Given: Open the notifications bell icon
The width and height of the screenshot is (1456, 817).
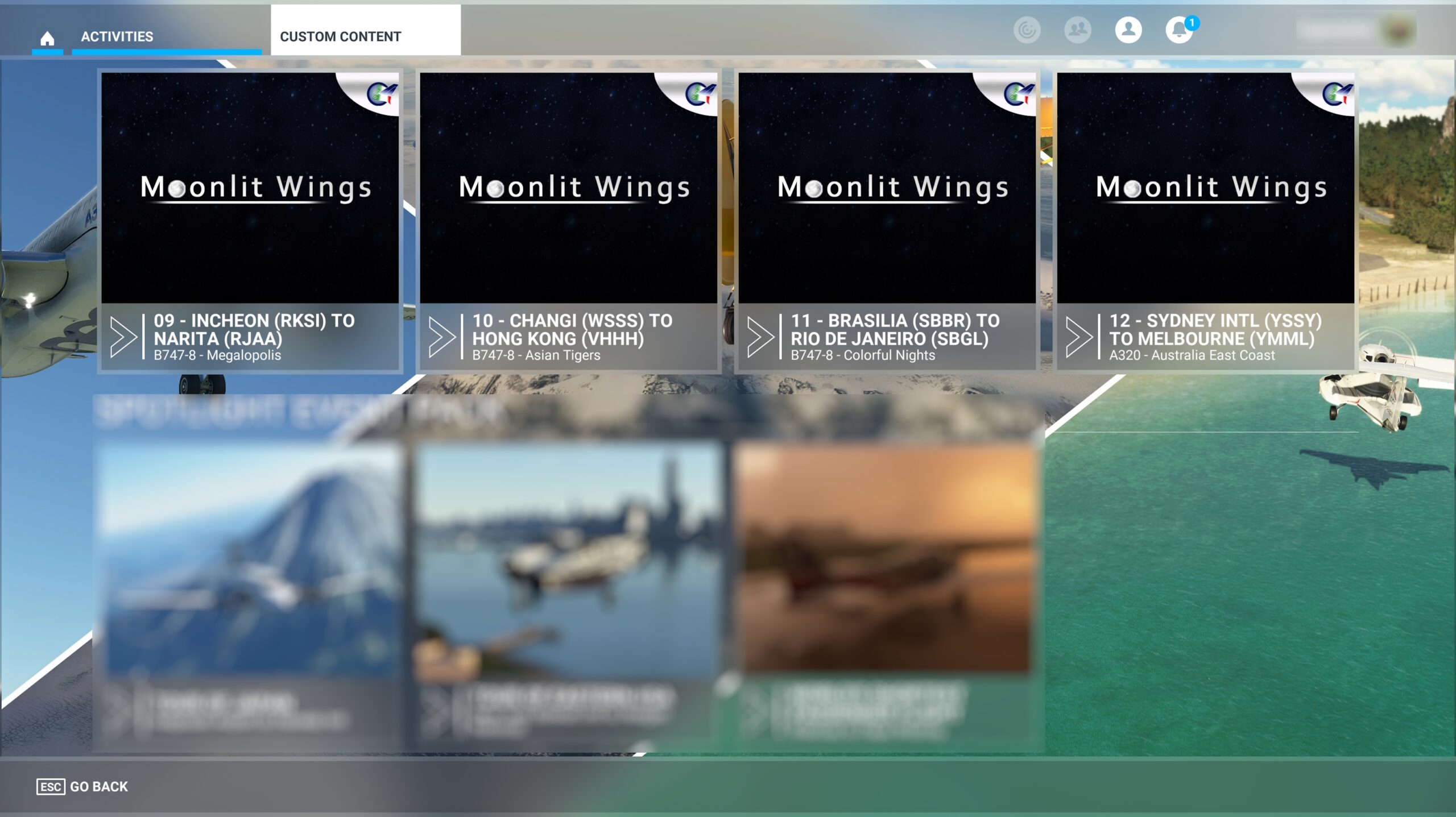Looking at the screenshot, I should coord(1180,30).
